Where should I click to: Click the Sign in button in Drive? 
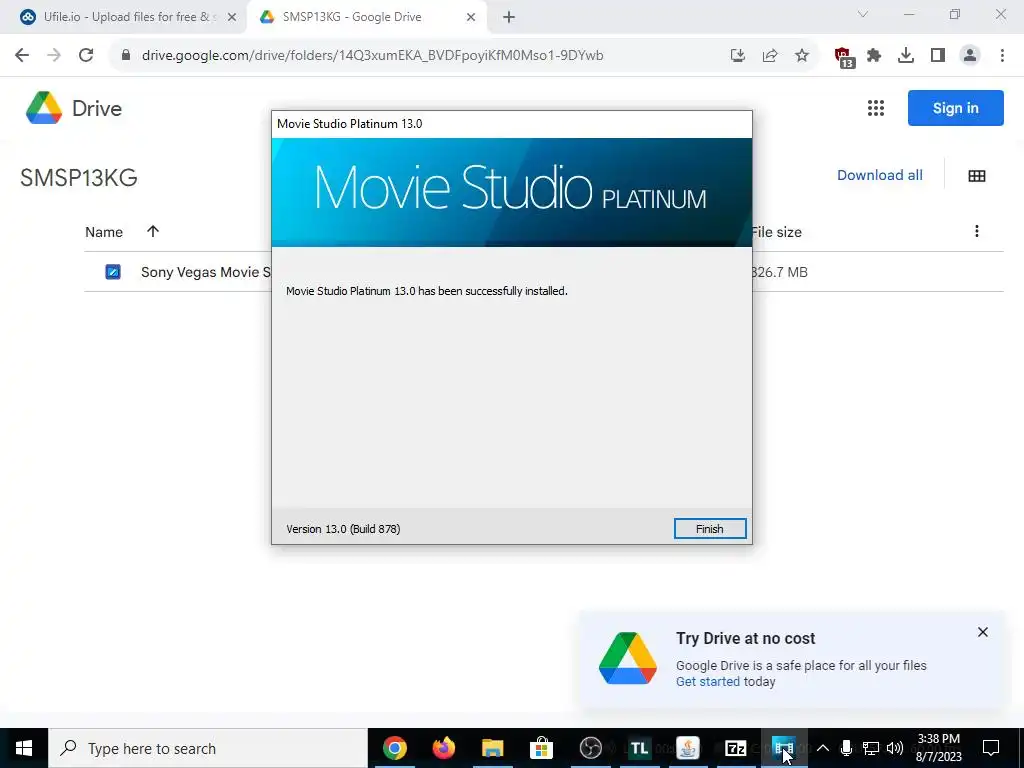tap(955, 108)
